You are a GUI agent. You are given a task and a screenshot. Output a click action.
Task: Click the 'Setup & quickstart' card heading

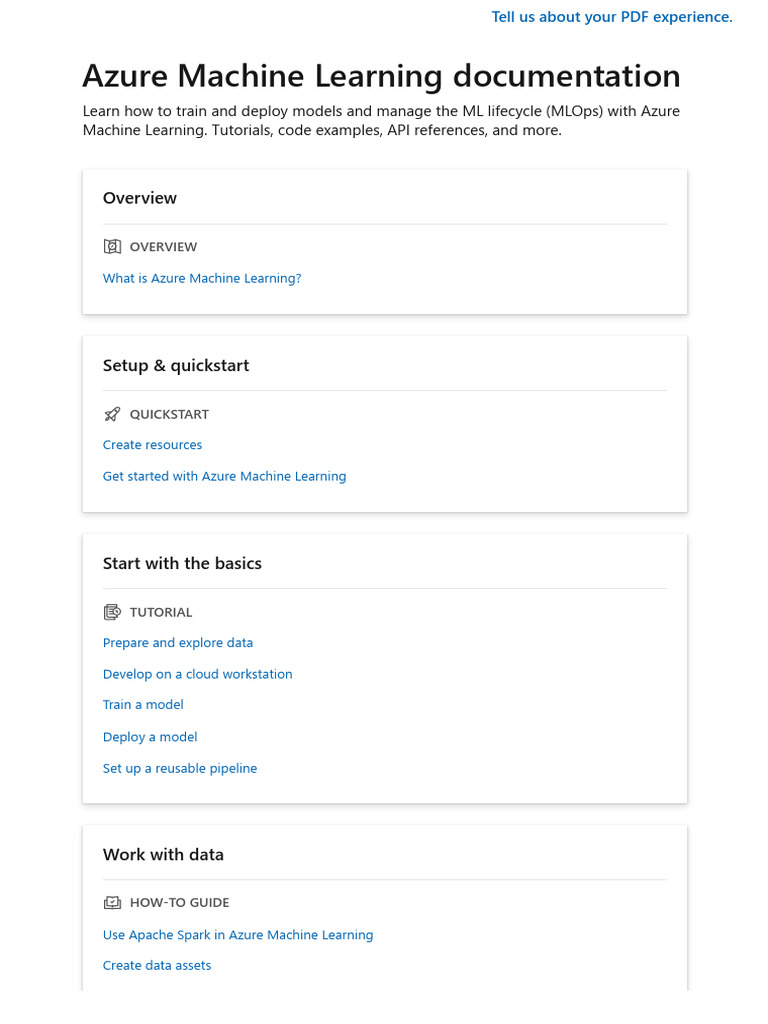pos(176,365)
